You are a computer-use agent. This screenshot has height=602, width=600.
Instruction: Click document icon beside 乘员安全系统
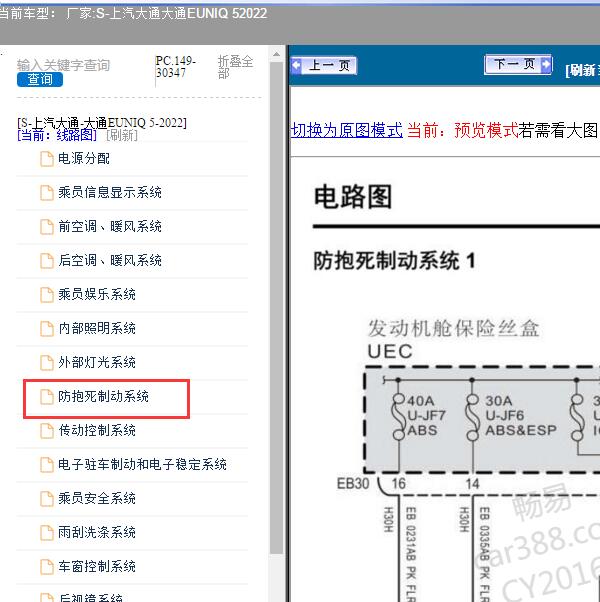pos(47,499)
